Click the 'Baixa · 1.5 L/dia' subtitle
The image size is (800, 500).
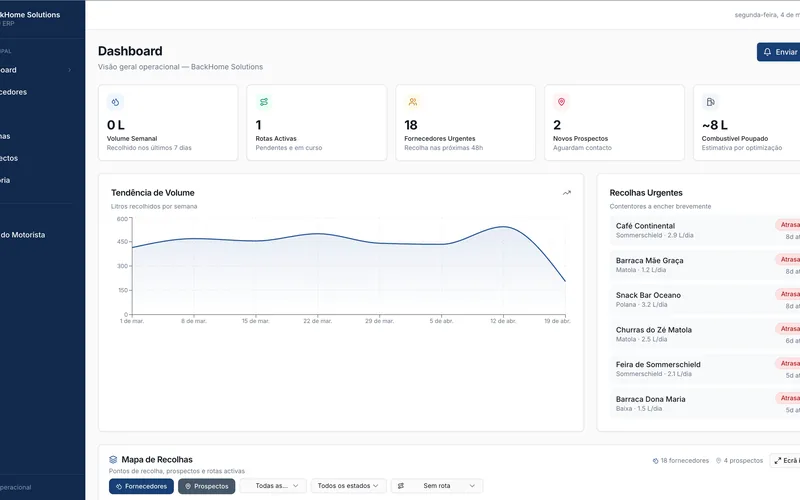[x=639, y=409]
